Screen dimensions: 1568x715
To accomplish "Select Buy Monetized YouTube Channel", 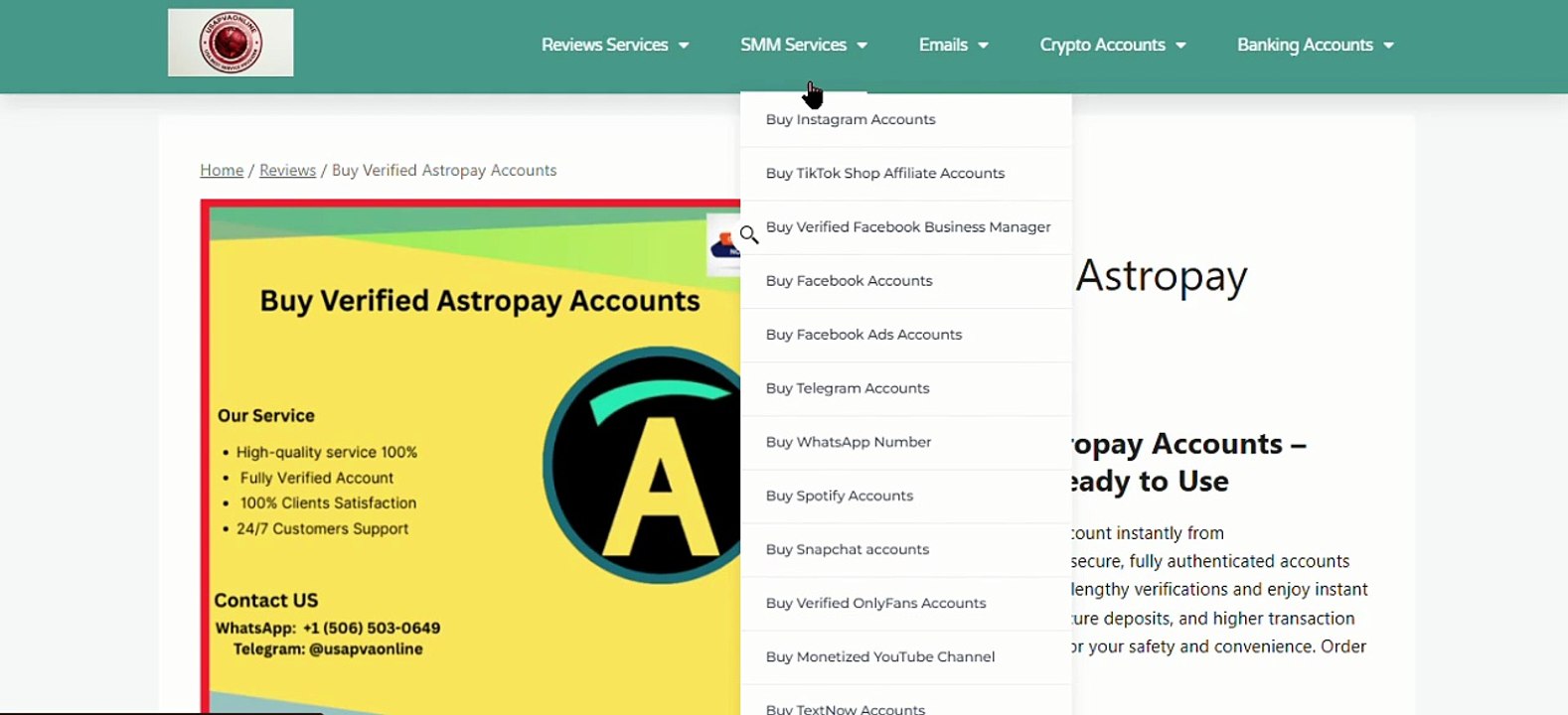I will [905, 656].
